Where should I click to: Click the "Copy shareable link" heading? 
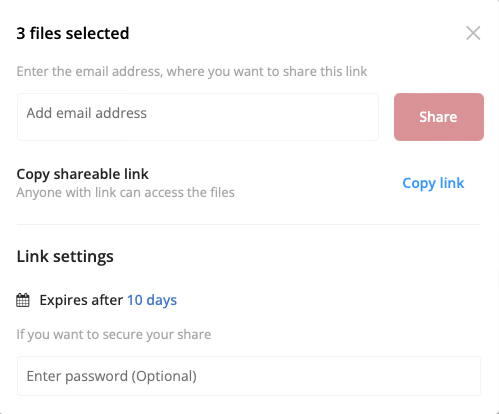(x=82, y=174)
